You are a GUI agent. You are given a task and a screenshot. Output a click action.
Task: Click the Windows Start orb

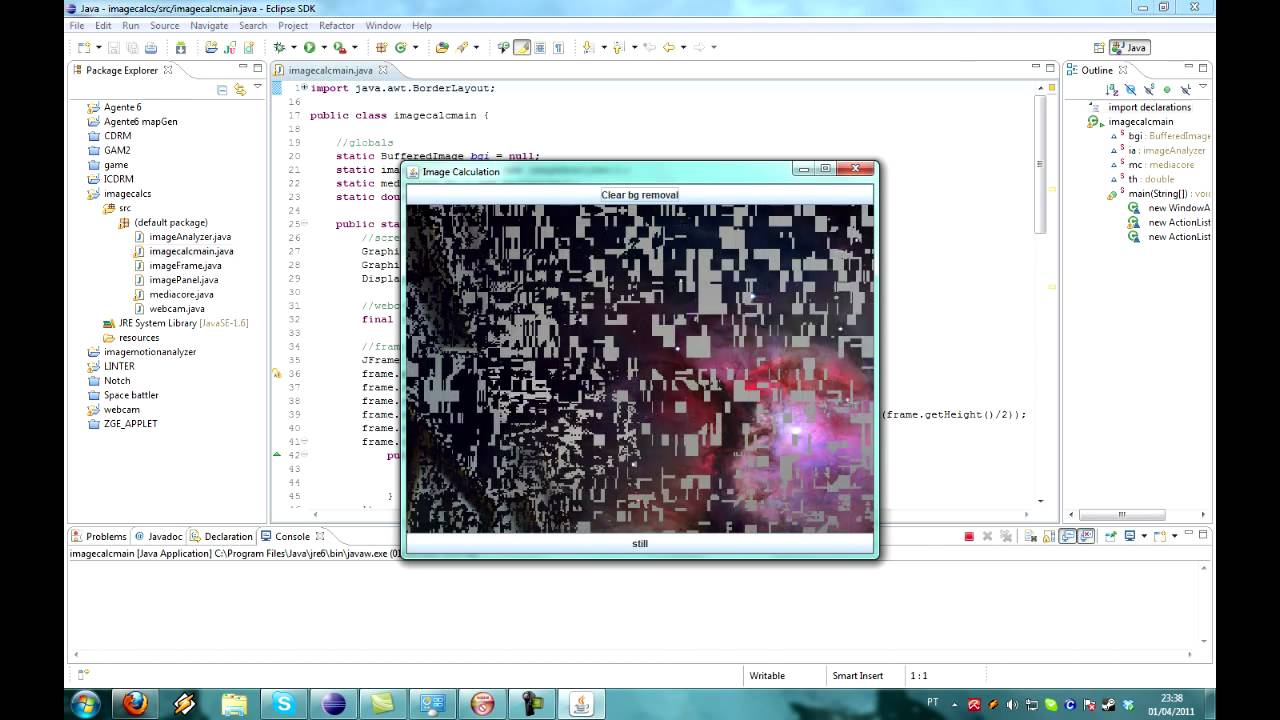coord(86,704)
